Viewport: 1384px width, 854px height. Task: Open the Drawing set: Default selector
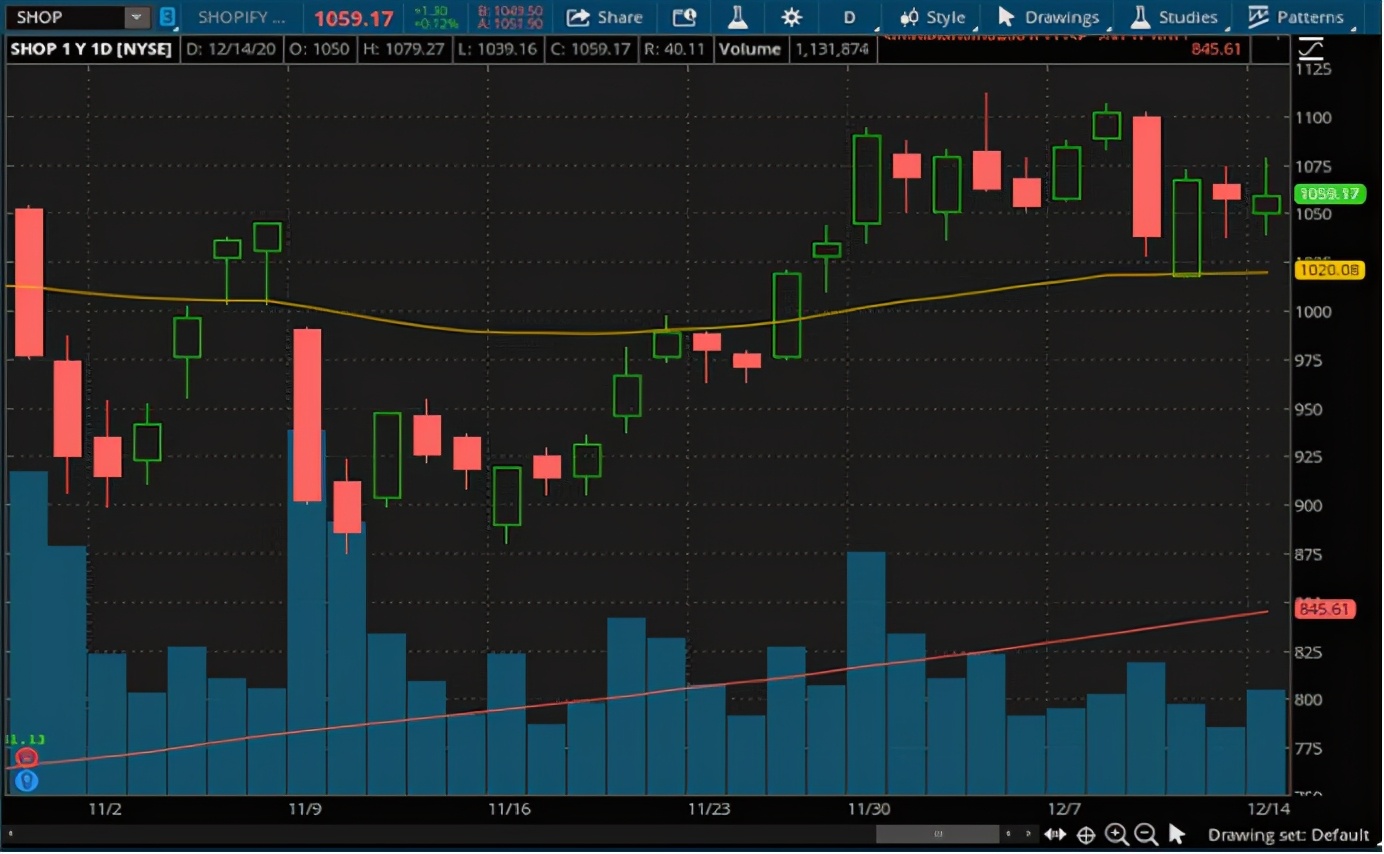tap(1288, 834)
